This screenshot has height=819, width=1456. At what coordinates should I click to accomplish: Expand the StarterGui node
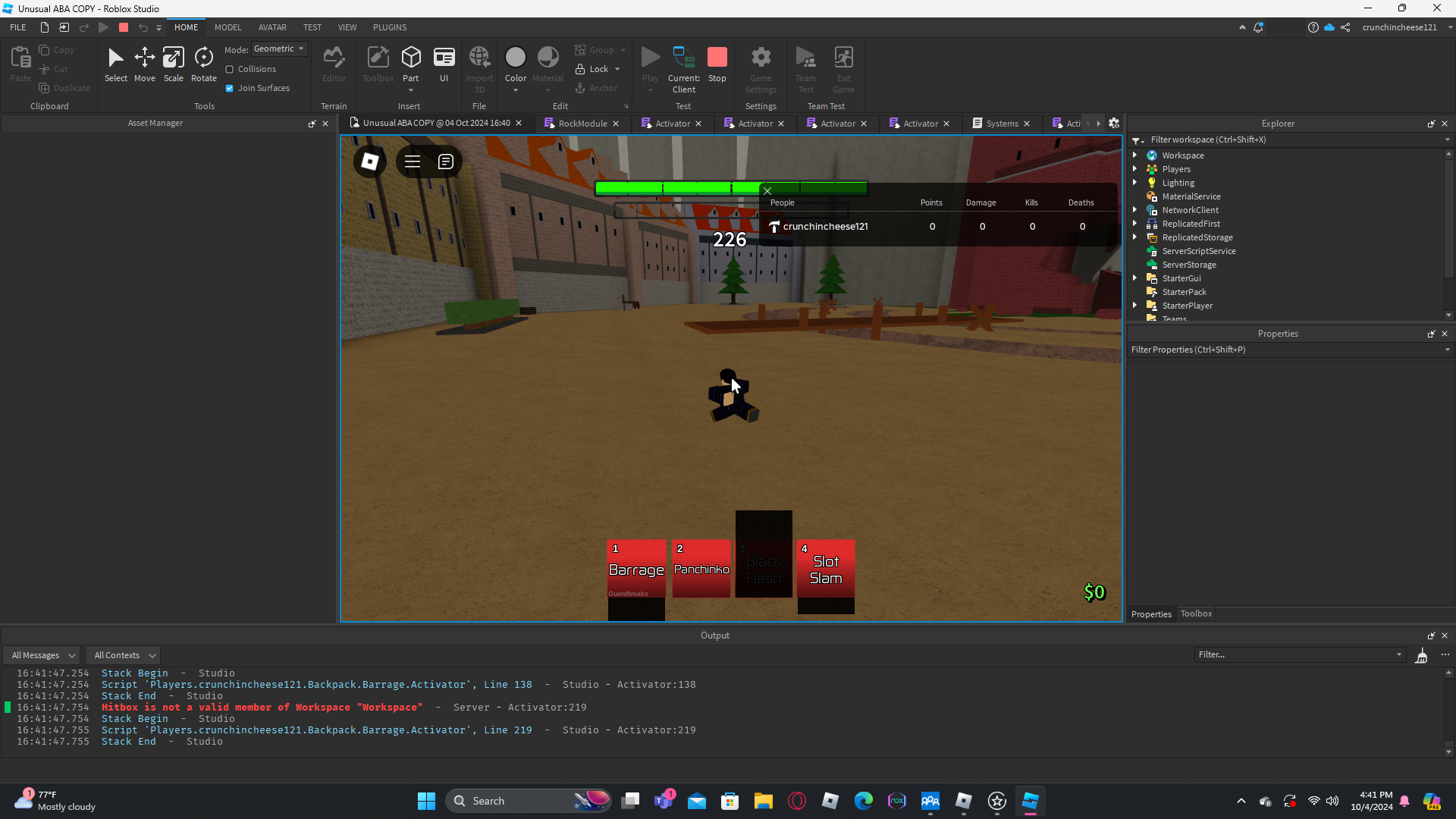pos(1135,278)
